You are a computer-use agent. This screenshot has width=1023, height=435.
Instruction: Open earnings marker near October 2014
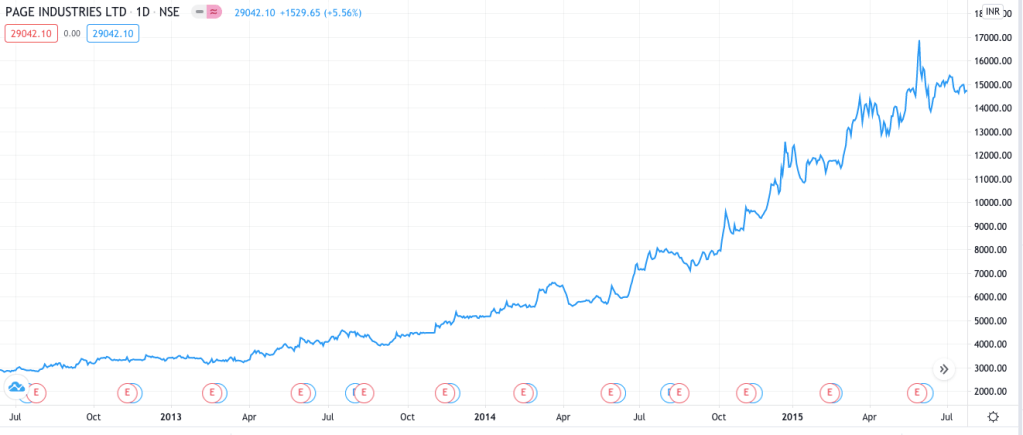(x=745, y=392)
